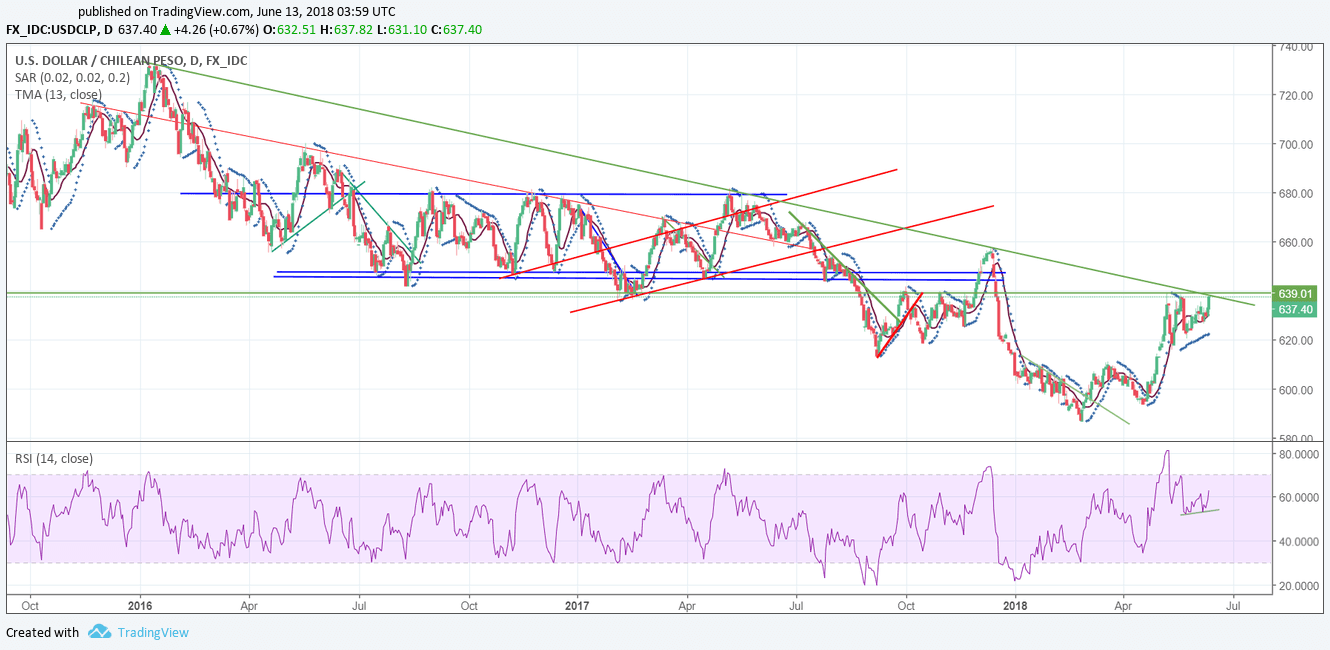Click the first Oct label on time axis

30,605
